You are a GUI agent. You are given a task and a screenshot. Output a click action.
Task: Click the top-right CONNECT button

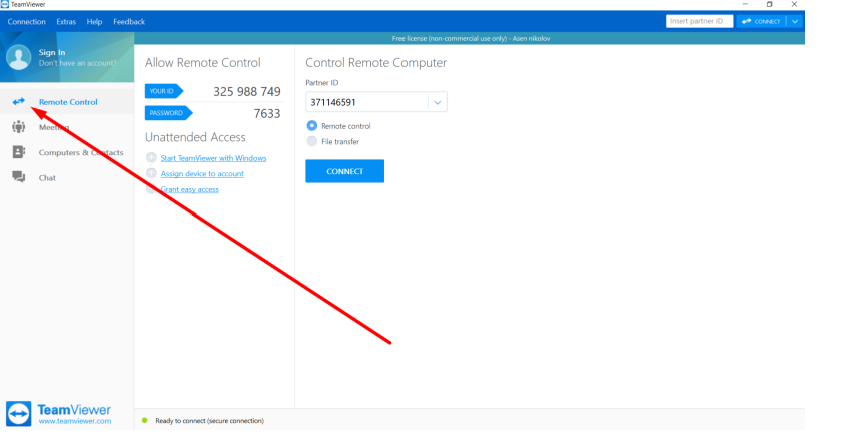pos(761,21)
